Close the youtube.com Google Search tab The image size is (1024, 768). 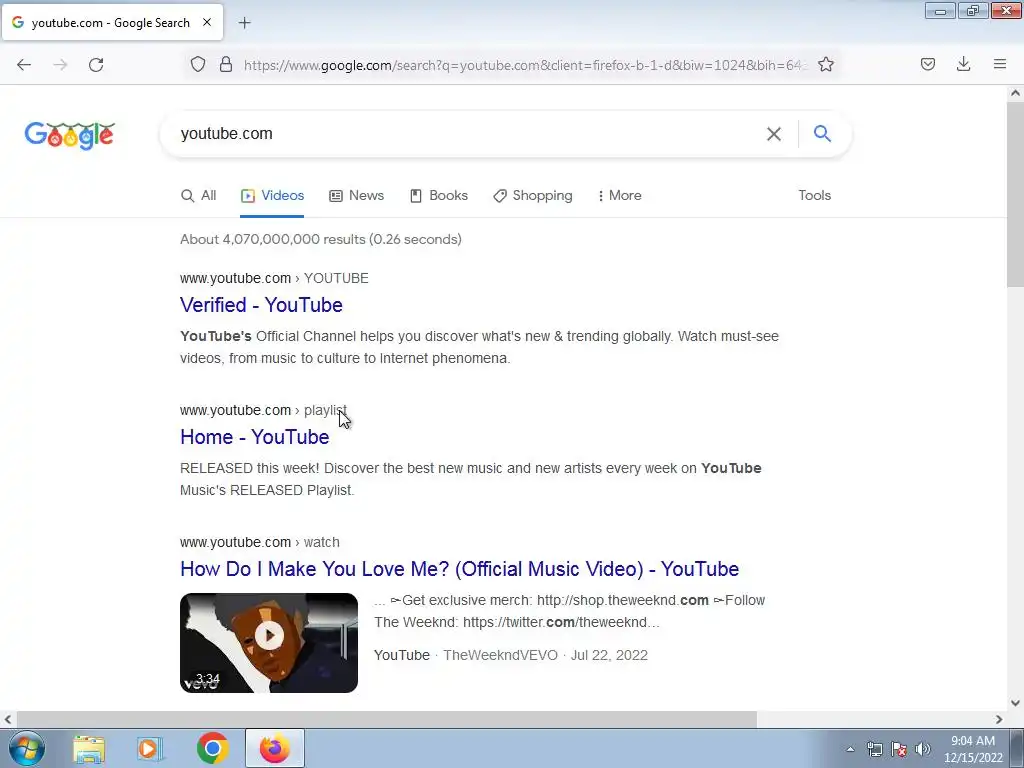pyautogui.click(x=207, y=22)
